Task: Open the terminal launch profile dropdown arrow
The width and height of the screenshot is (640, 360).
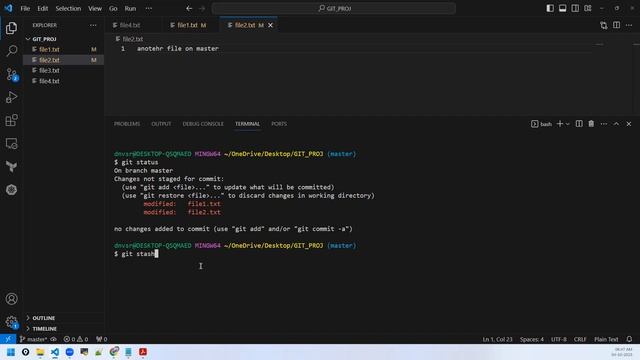Action: coord(567,124)
